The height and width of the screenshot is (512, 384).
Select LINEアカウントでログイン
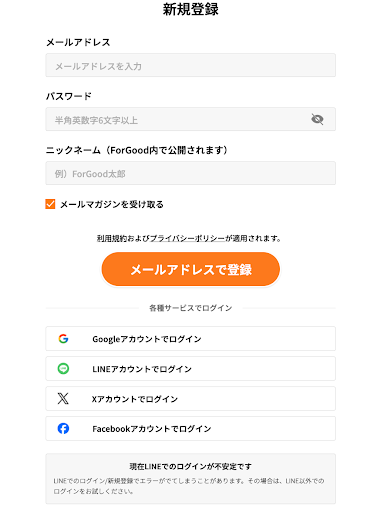[190, 368]
